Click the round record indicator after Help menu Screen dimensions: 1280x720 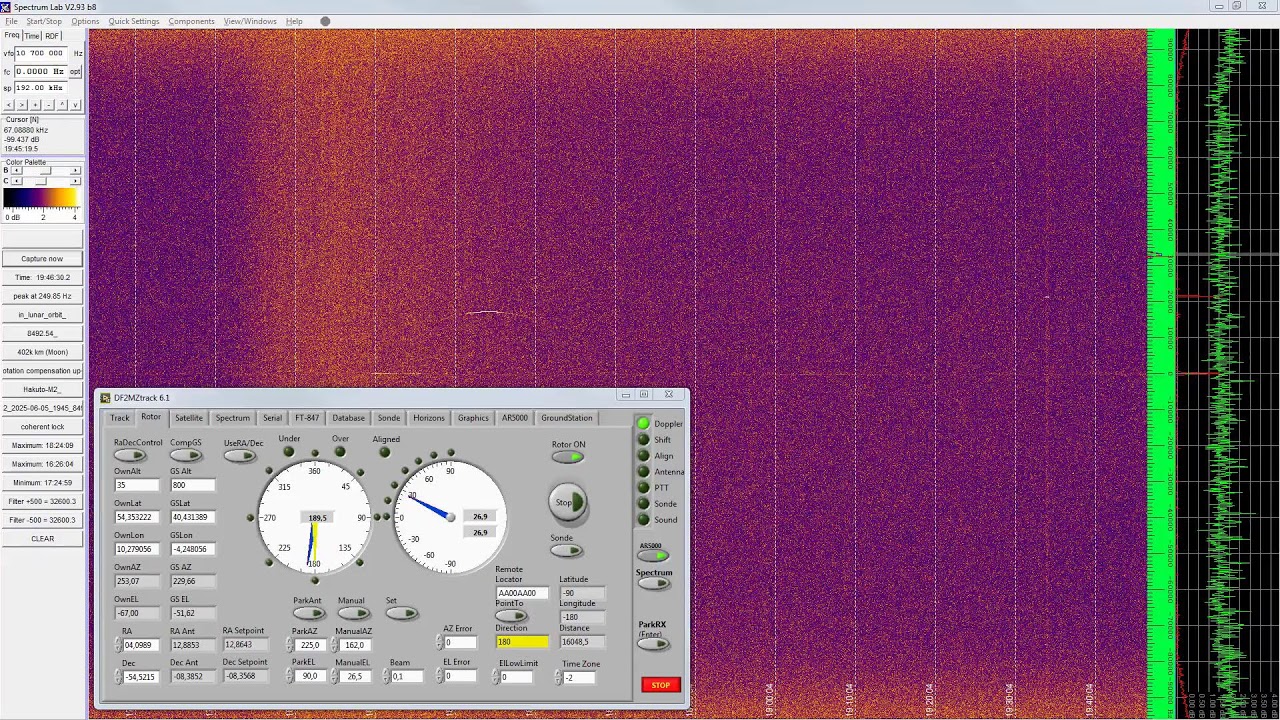[325, 21]
